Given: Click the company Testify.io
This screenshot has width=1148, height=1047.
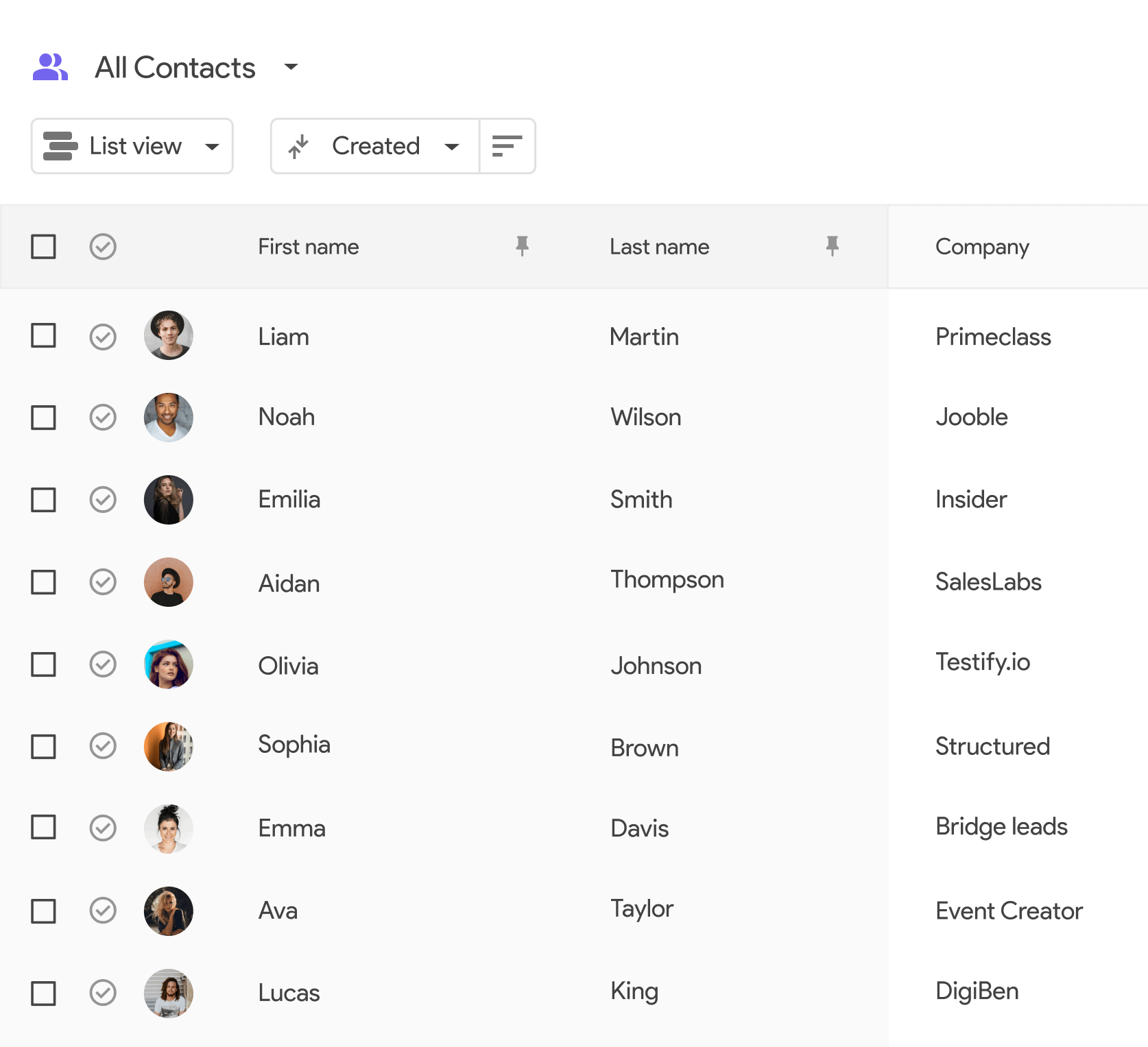Looking at the screenshot, I should [x=983, y=662].
